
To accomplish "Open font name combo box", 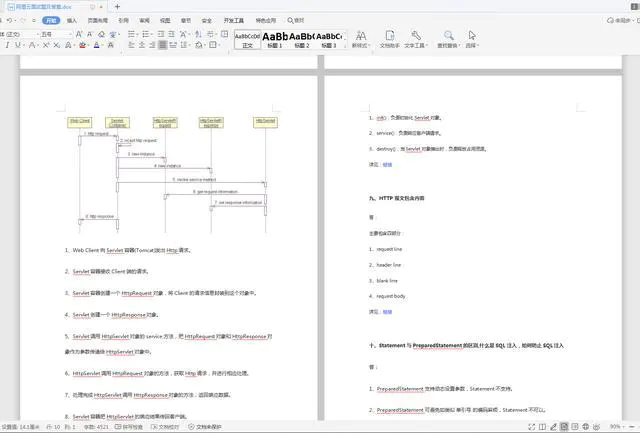I will 18,34.
